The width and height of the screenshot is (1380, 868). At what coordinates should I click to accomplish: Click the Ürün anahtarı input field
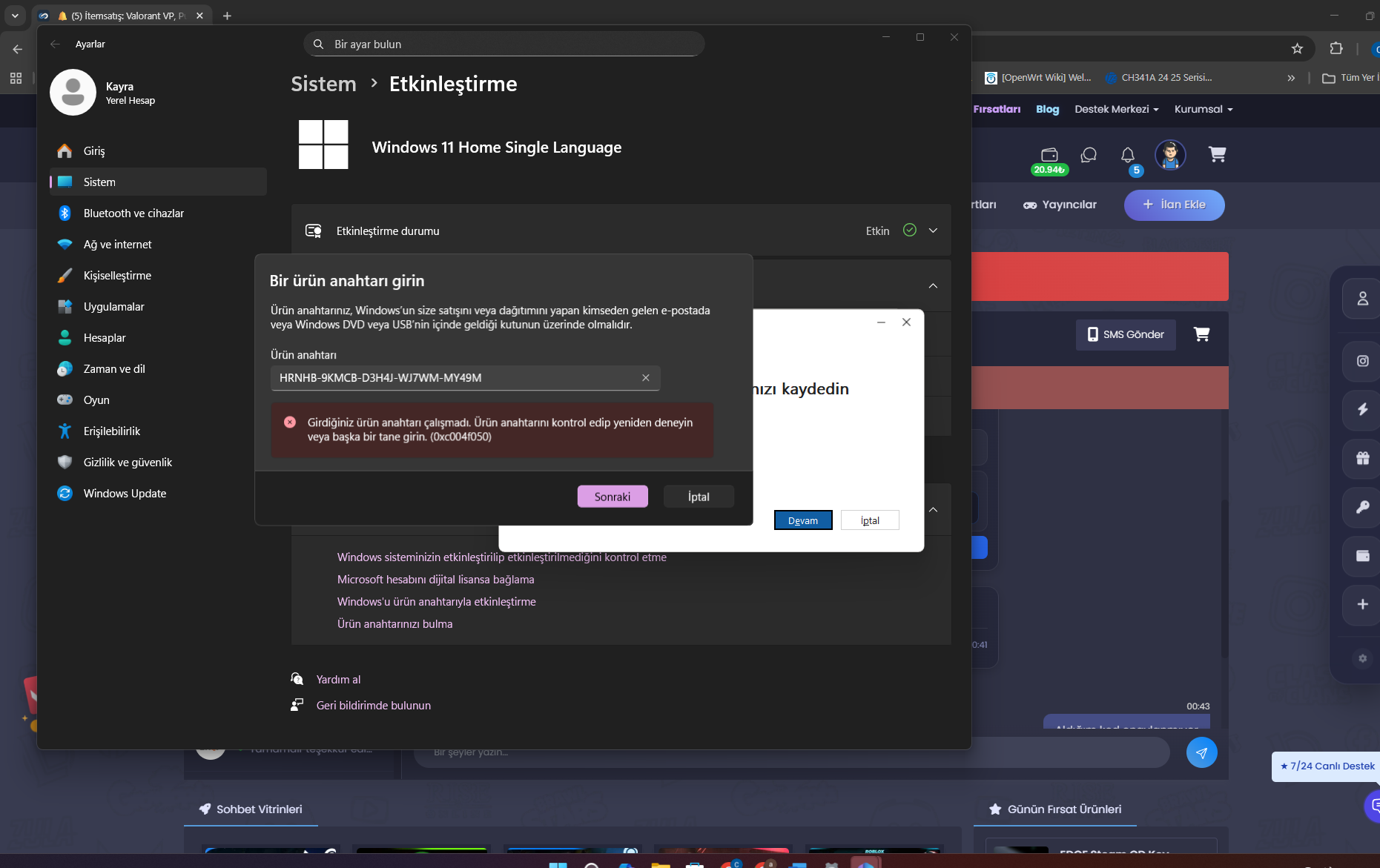tap(465, 378)
